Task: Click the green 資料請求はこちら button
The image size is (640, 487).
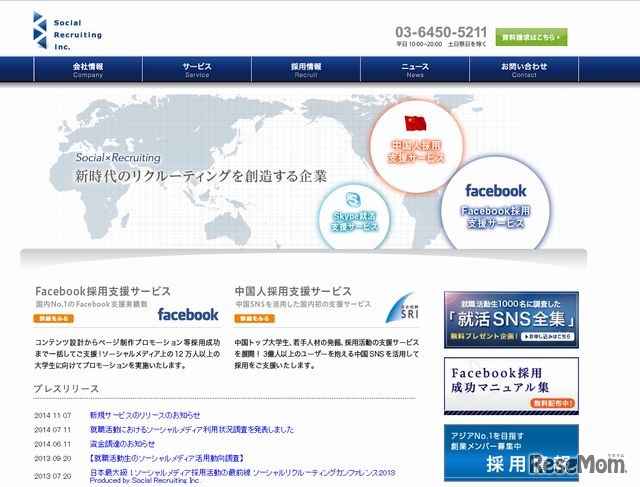Action: point(531,37)
